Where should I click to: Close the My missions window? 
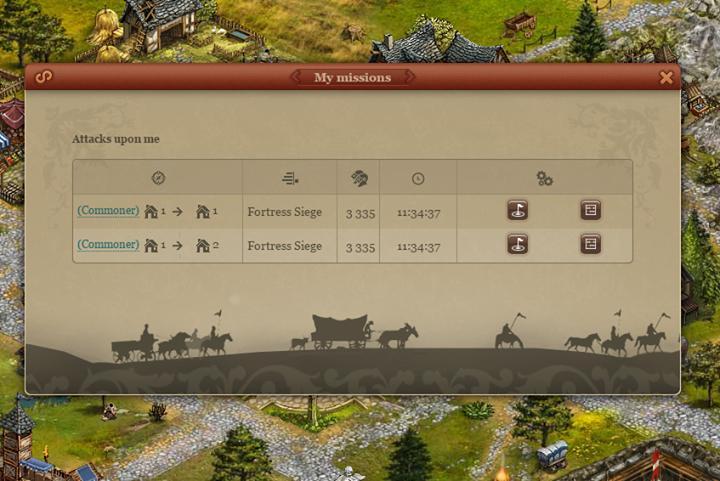[x=665, y=77]
